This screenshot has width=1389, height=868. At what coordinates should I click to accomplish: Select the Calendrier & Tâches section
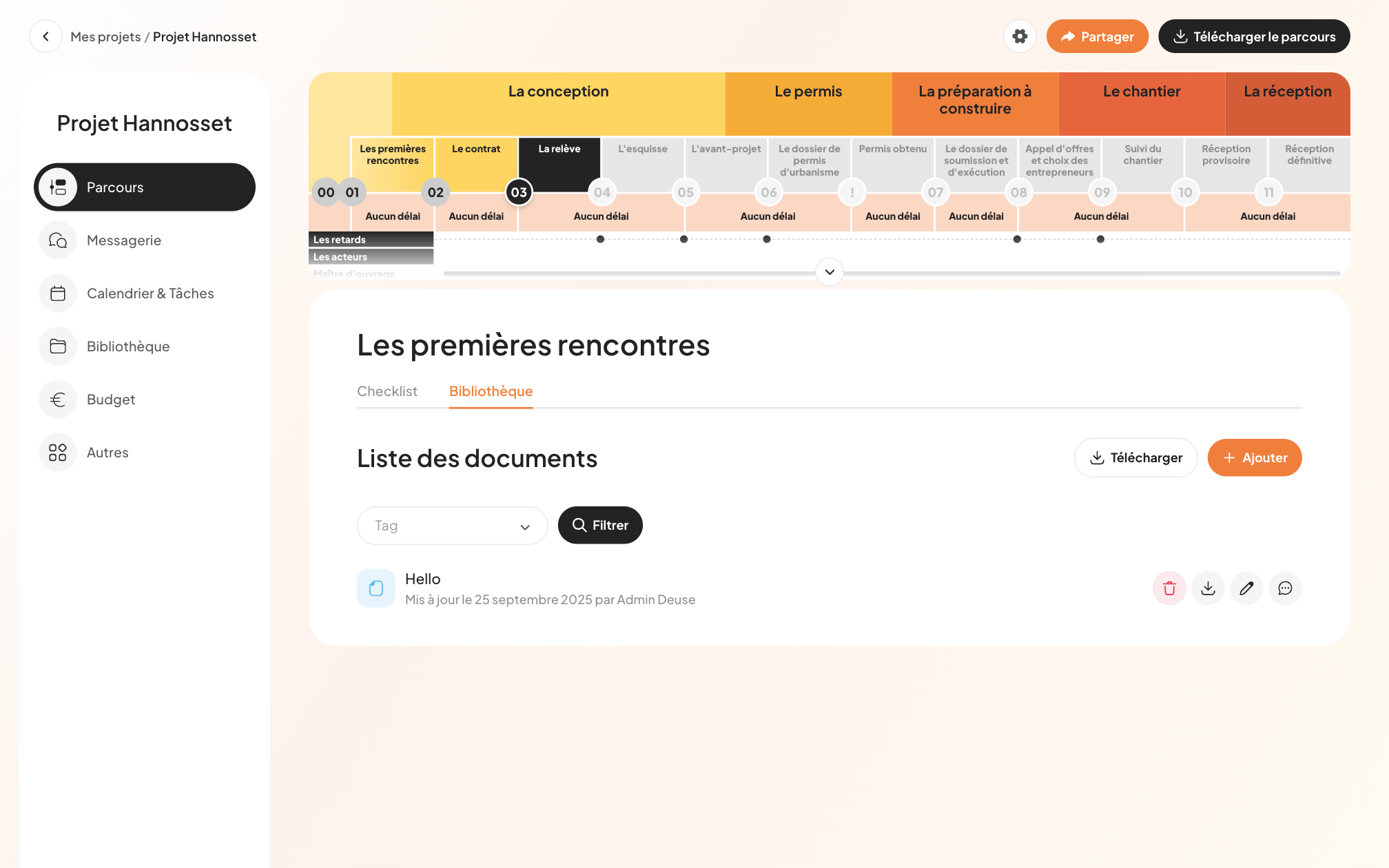tap(150, 293)
